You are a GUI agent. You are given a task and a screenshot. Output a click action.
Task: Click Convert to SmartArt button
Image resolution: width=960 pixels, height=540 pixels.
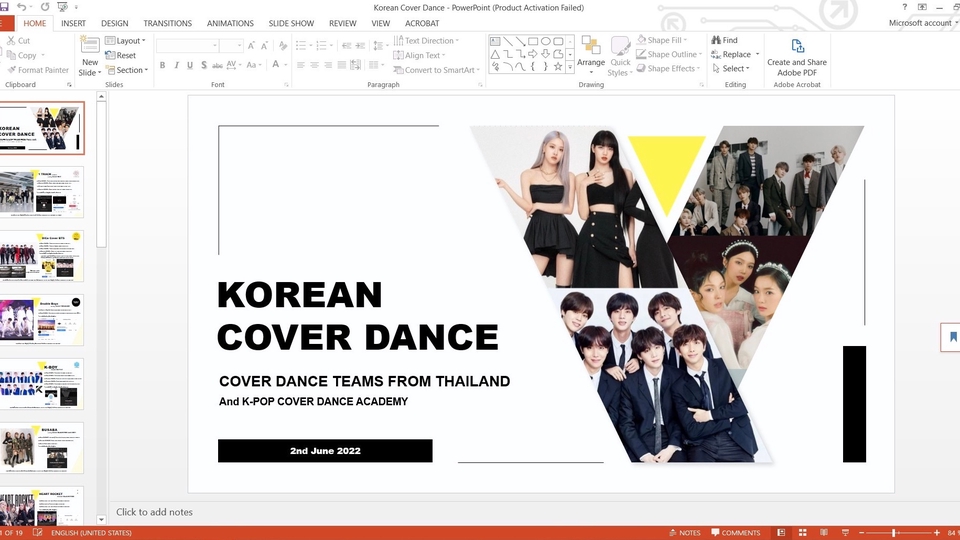tap(437, 70)
